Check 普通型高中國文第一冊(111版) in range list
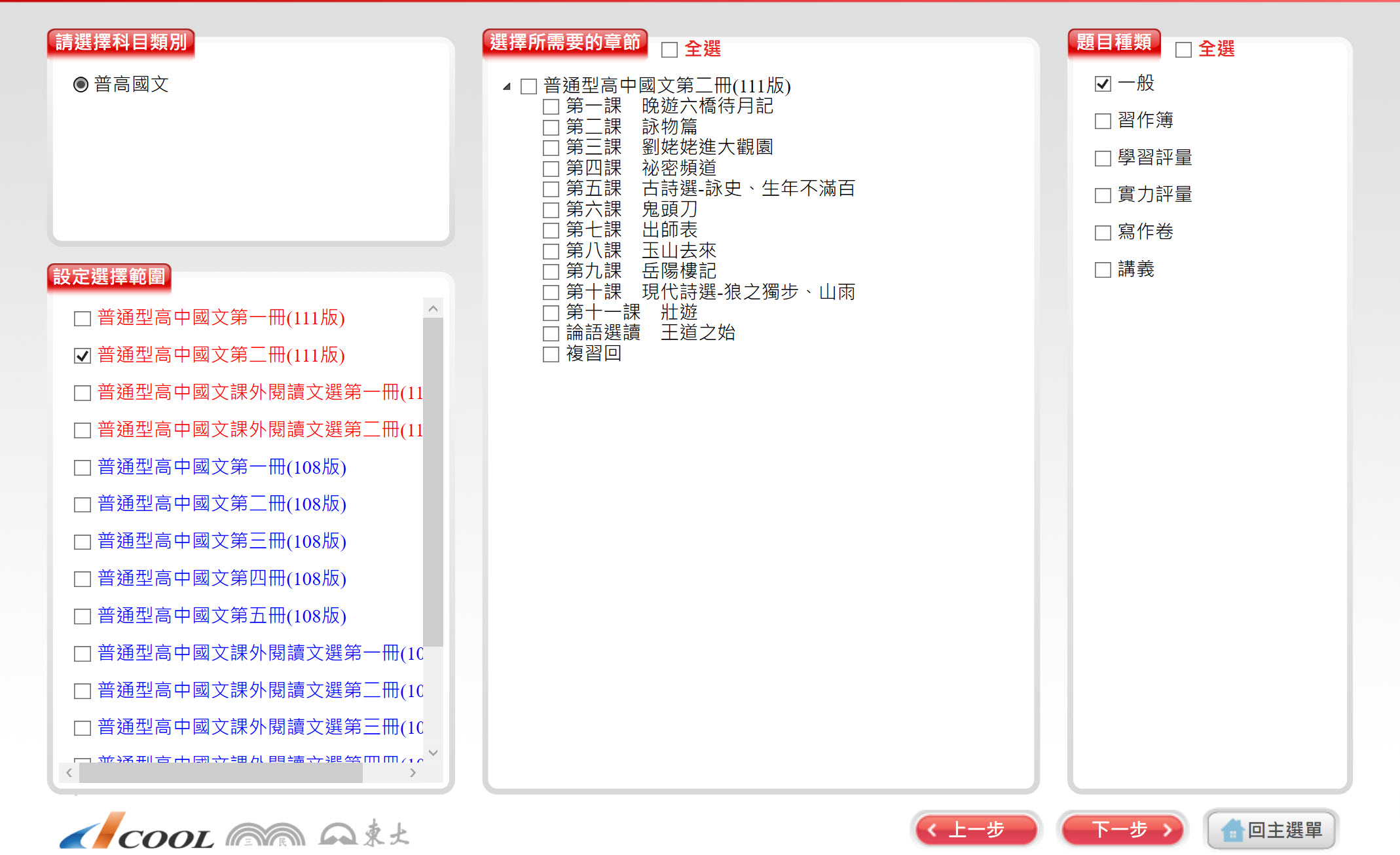This screenshot has width=1400, height=855. tap(83, 319)
